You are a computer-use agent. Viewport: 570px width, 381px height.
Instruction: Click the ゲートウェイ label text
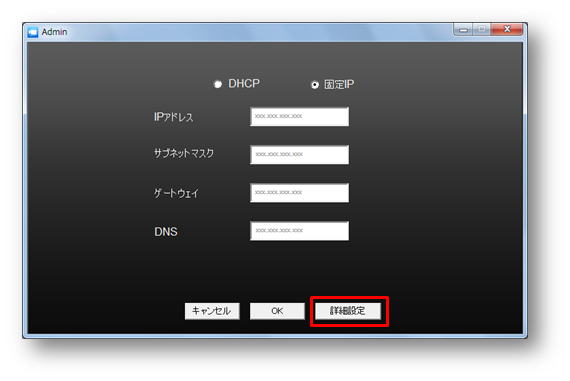coord(176,193)
